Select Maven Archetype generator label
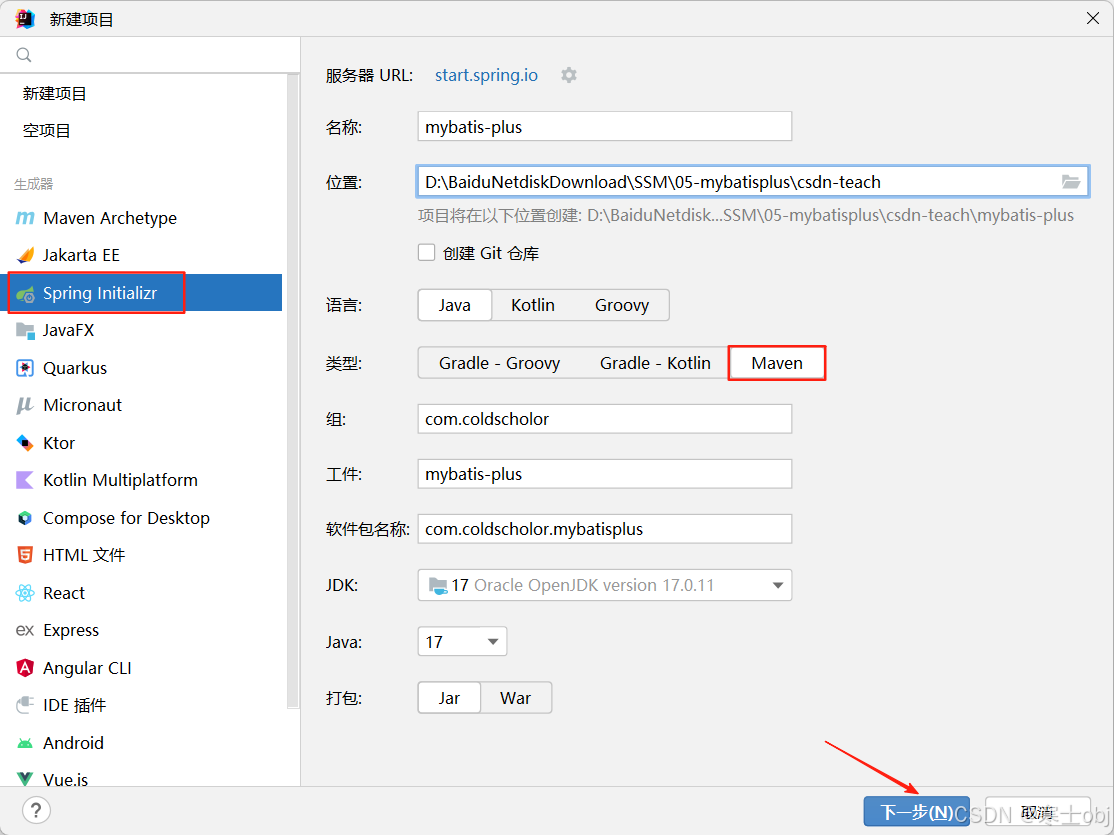Screen dimensions: 1114x835 110,218
